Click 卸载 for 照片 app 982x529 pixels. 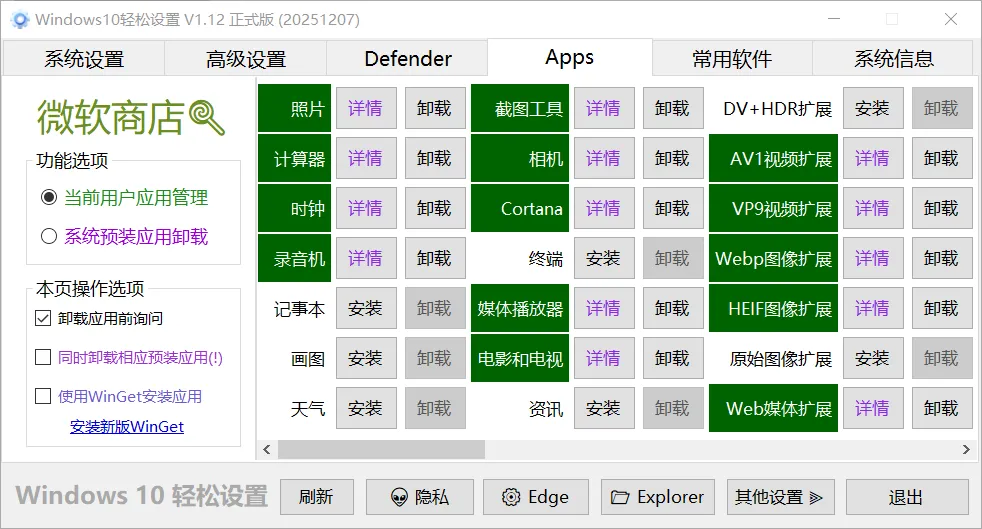click(x=435, y=108)
